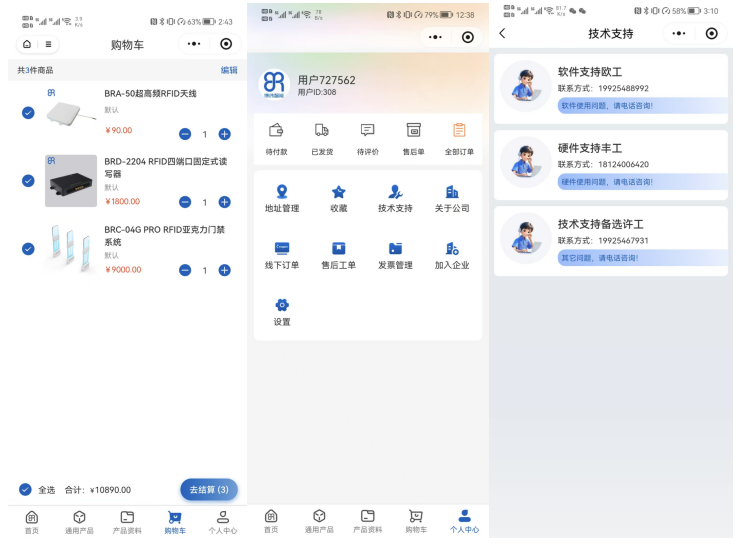Screen dimensions: 742x558
Task: Tap close target icon in cart screen
Action: pyautogui.click(x=226, y=44)
